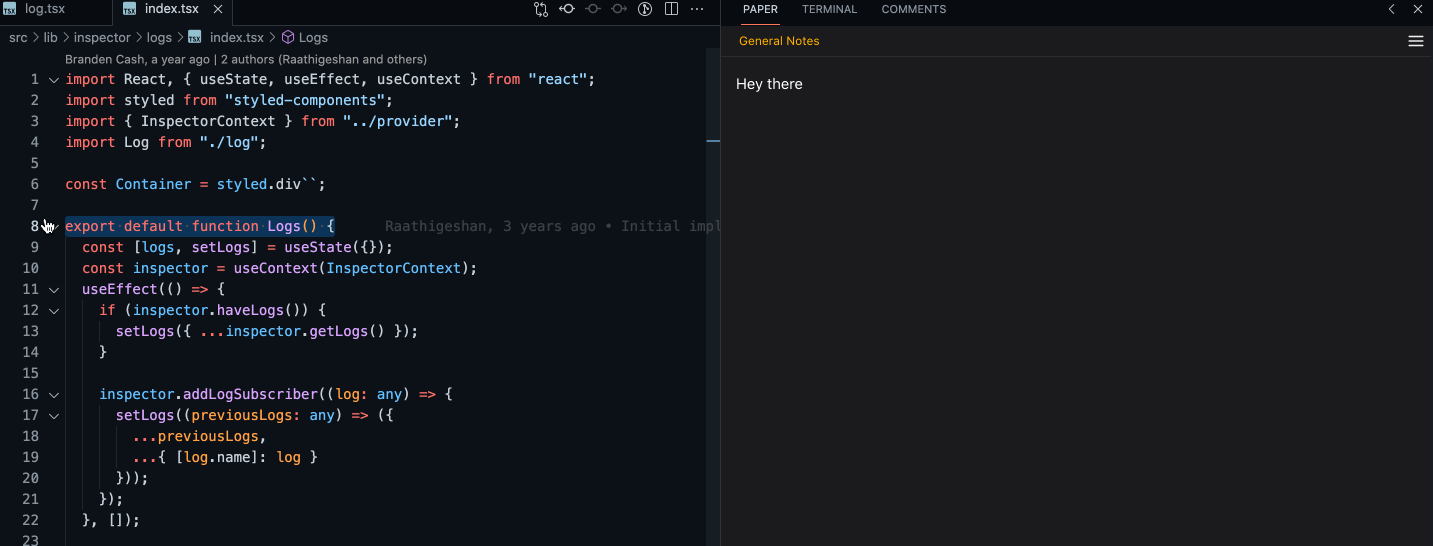Click the src breadcrumb segment

coord(18,37)
